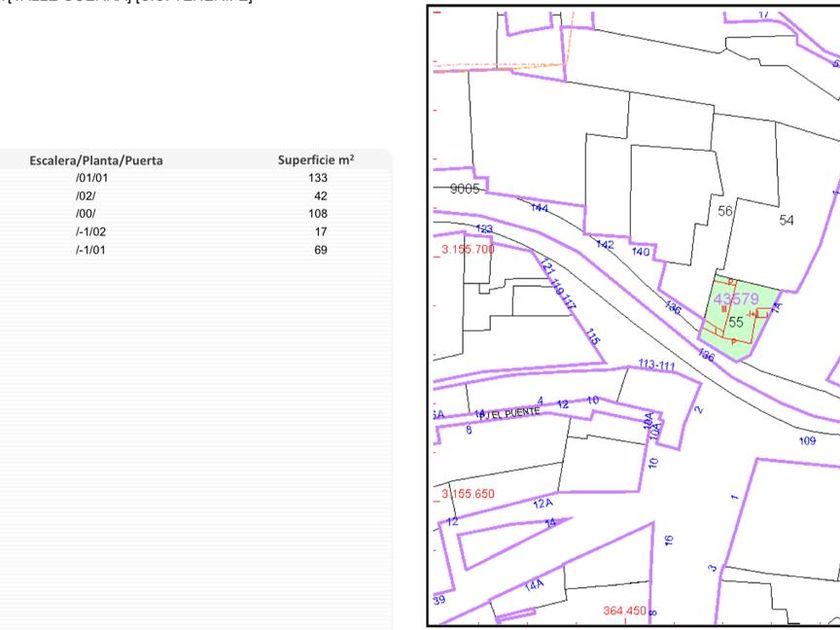Click street number 39 on the map

(439, 600)
